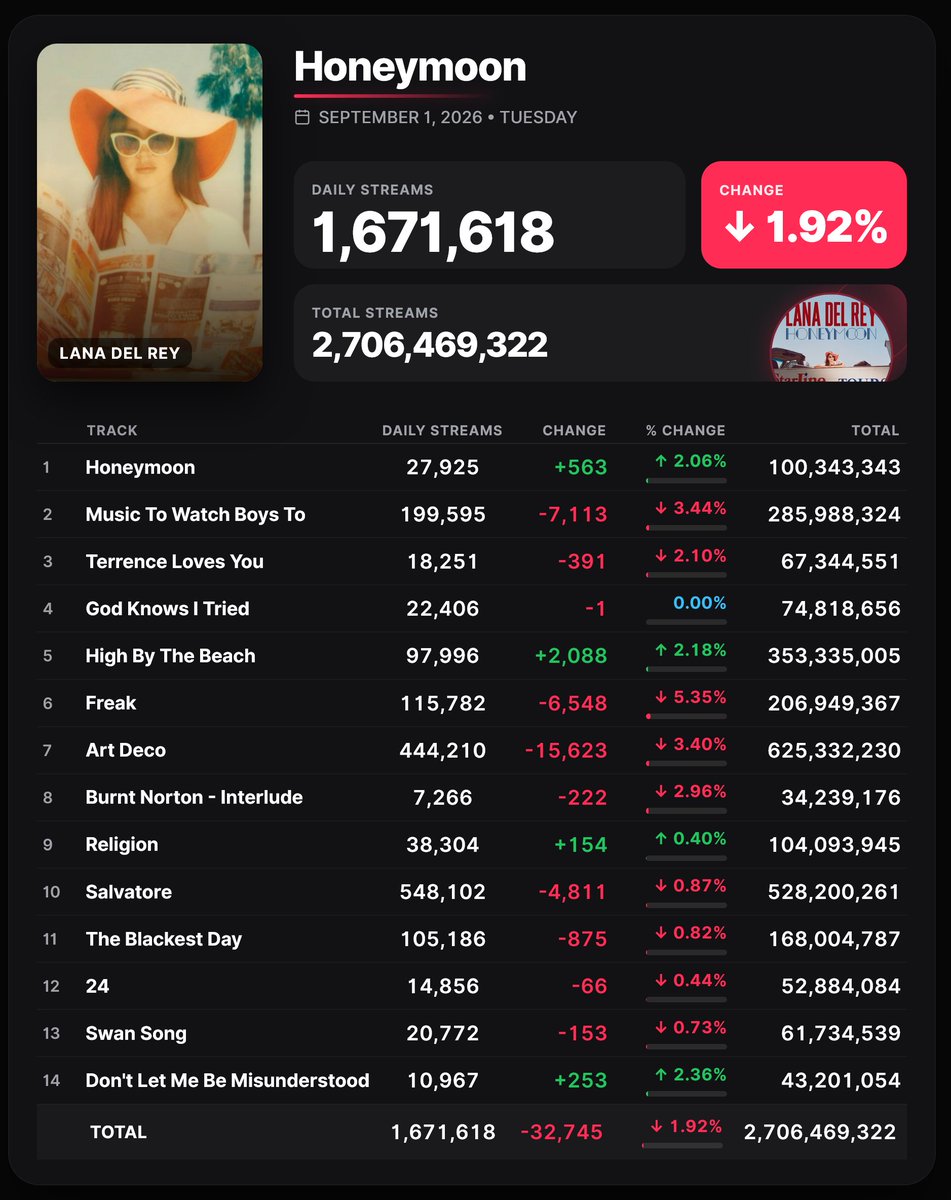This screenshot has height=1200, width=951.
Task: Click High By The Beach total 353,335,005
Action: tap(834, 656)
